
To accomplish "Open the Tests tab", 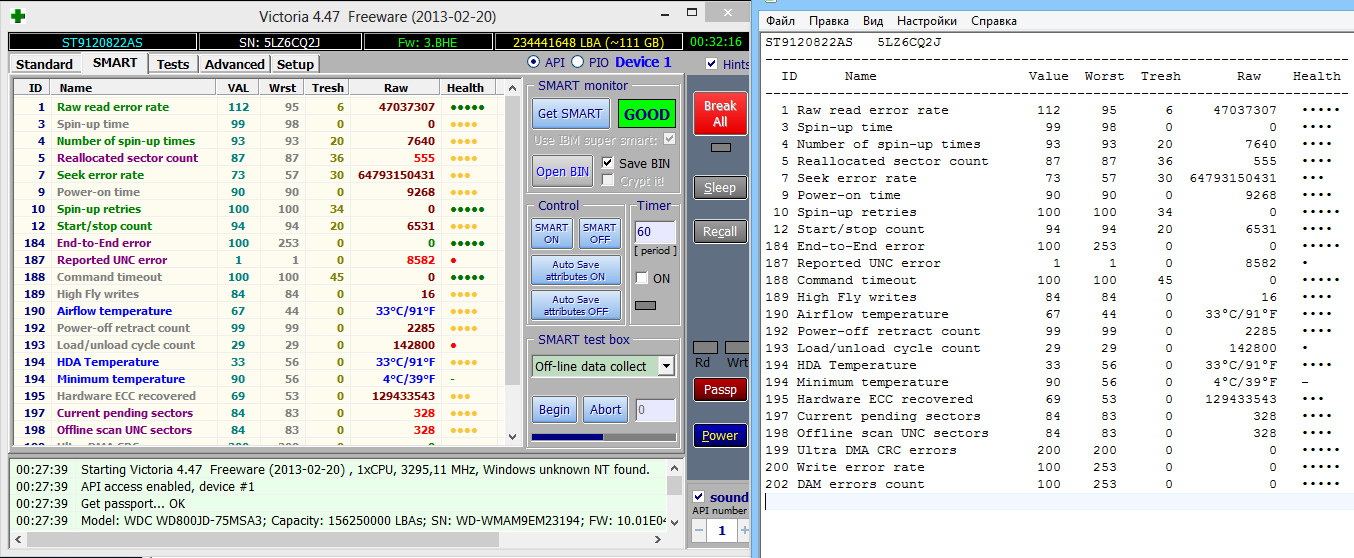I will coord(173,64).
